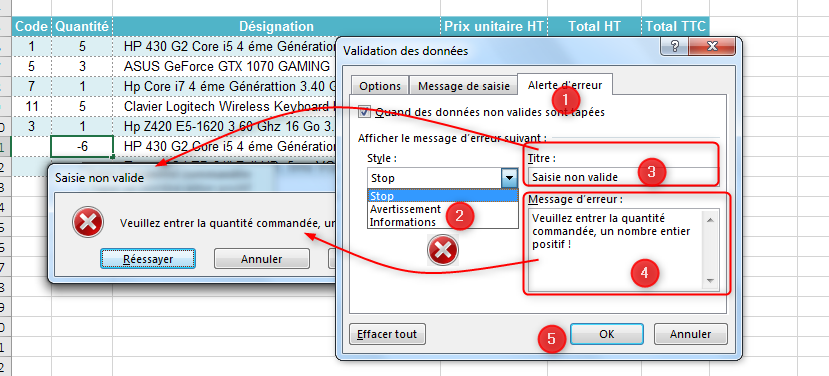This screenshot has height=376, width=829.
Task: Select the cell containing -6
Action: (x=82, y=146)
